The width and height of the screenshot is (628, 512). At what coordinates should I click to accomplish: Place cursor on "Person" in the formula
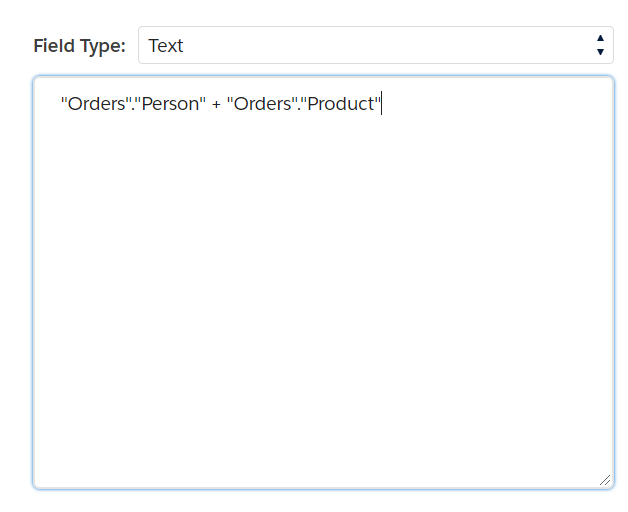coord(170,104)
